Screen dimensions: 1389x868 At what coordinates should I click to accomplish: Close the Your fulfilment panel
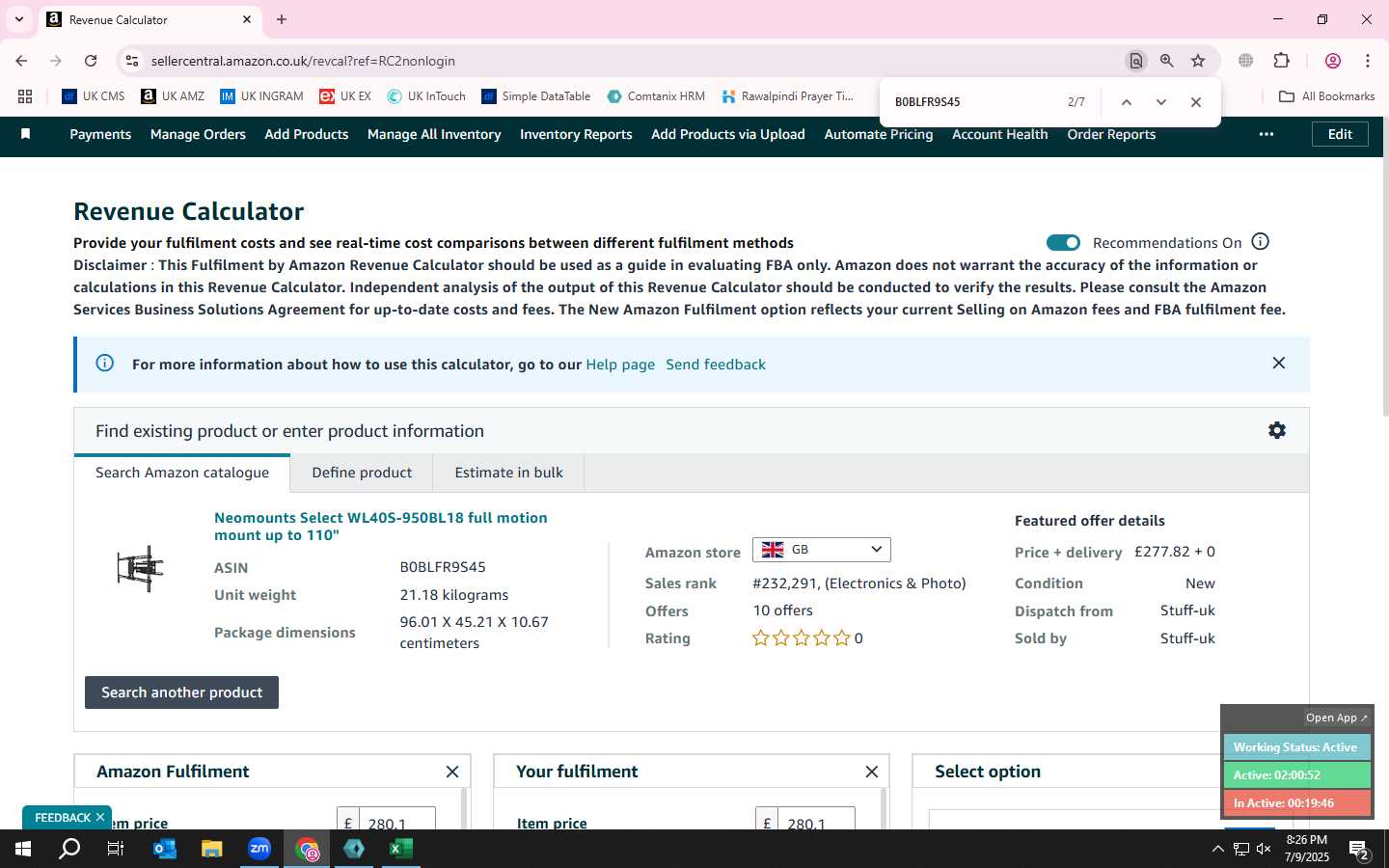[x=872, y=772]
